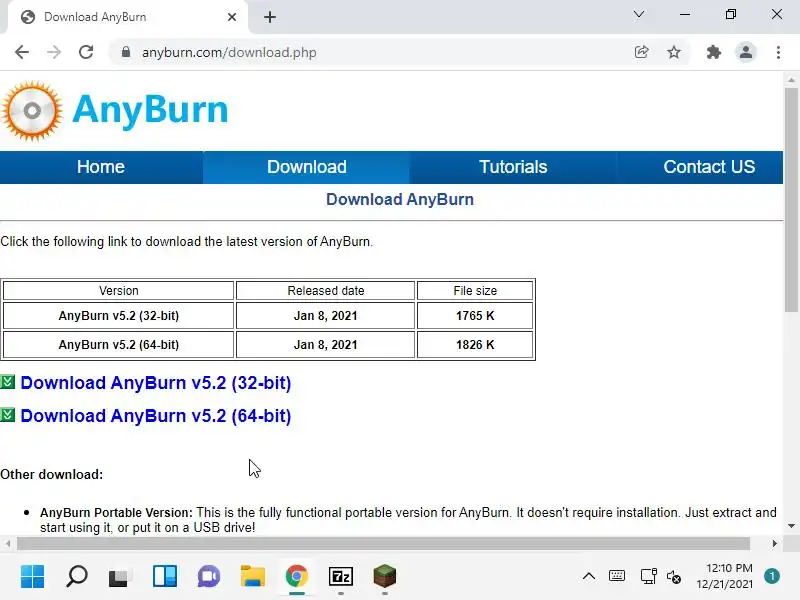Click green icon beside 32-bit download
Viewport: 800px width, 600px height.
click(8, 382)
